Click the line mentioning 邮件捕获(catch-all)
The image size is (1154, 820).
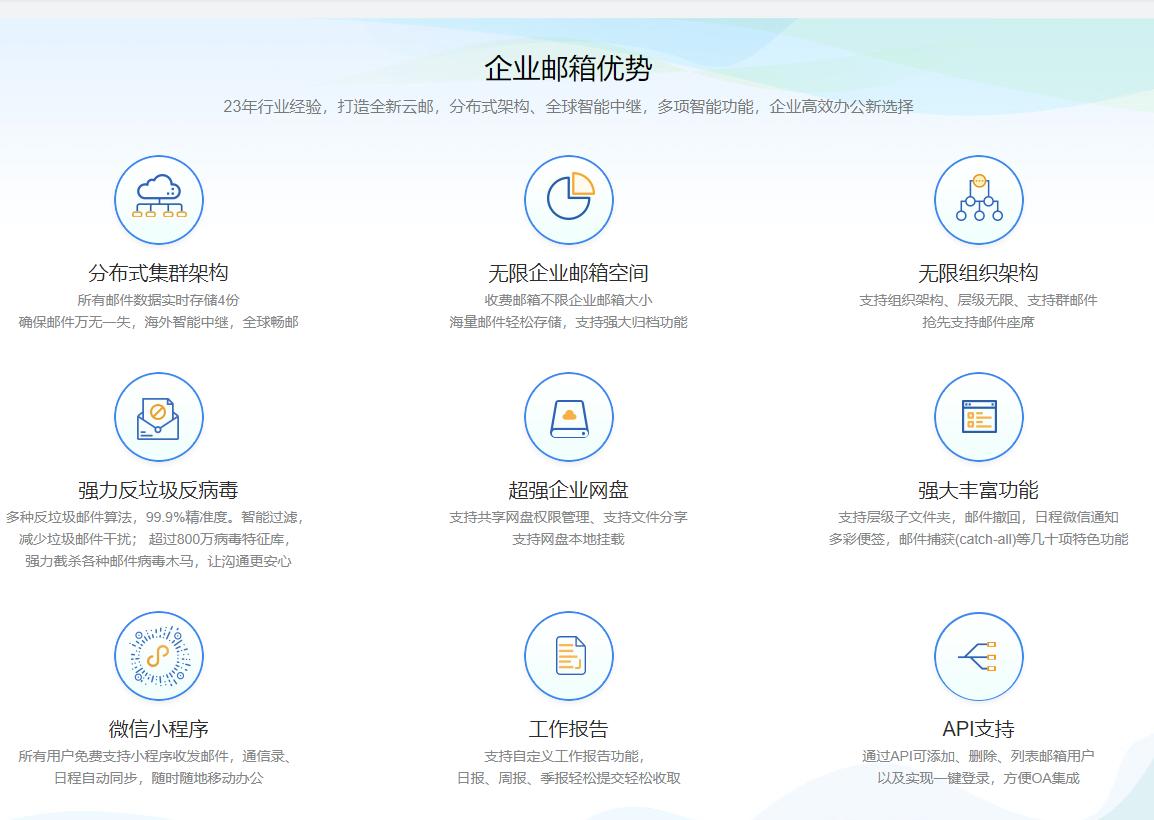(x=978, y=540)
